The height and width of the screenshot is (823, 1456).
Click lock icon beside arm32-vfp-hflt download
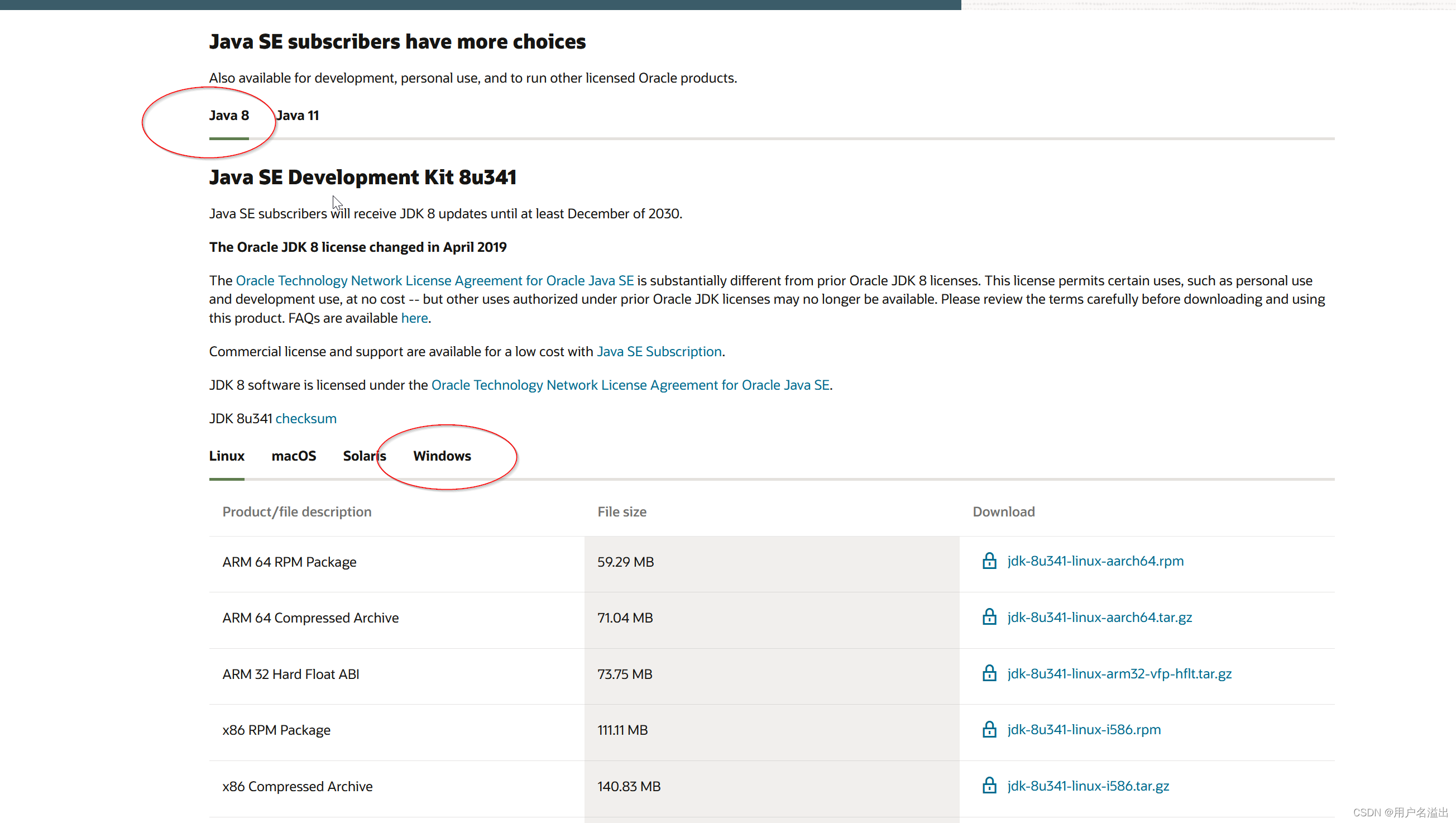point(989,674)
